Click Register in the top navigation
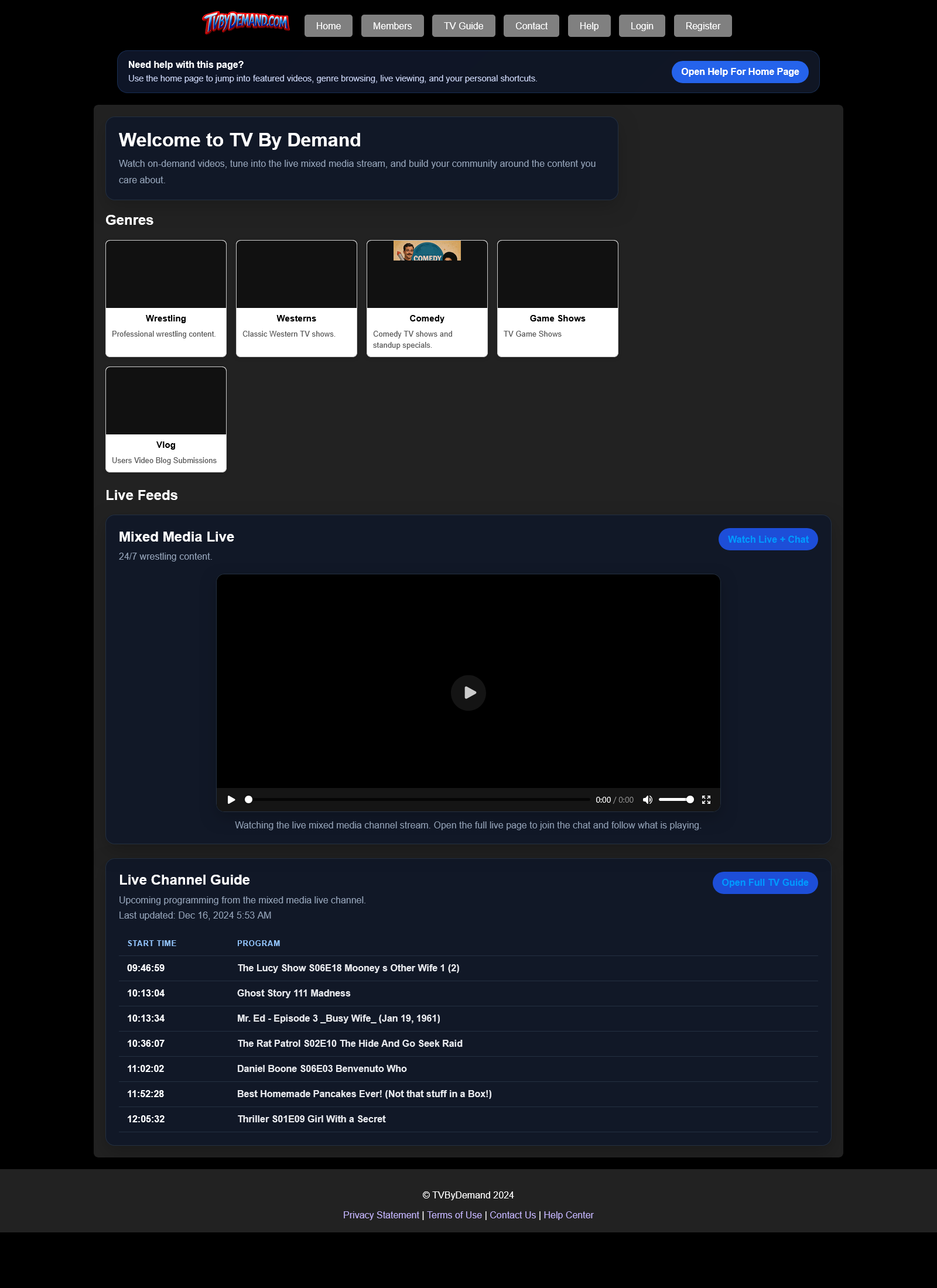The height and width of the screenshot is (1288, 937). pyautogui.click(x=703, y=25)
